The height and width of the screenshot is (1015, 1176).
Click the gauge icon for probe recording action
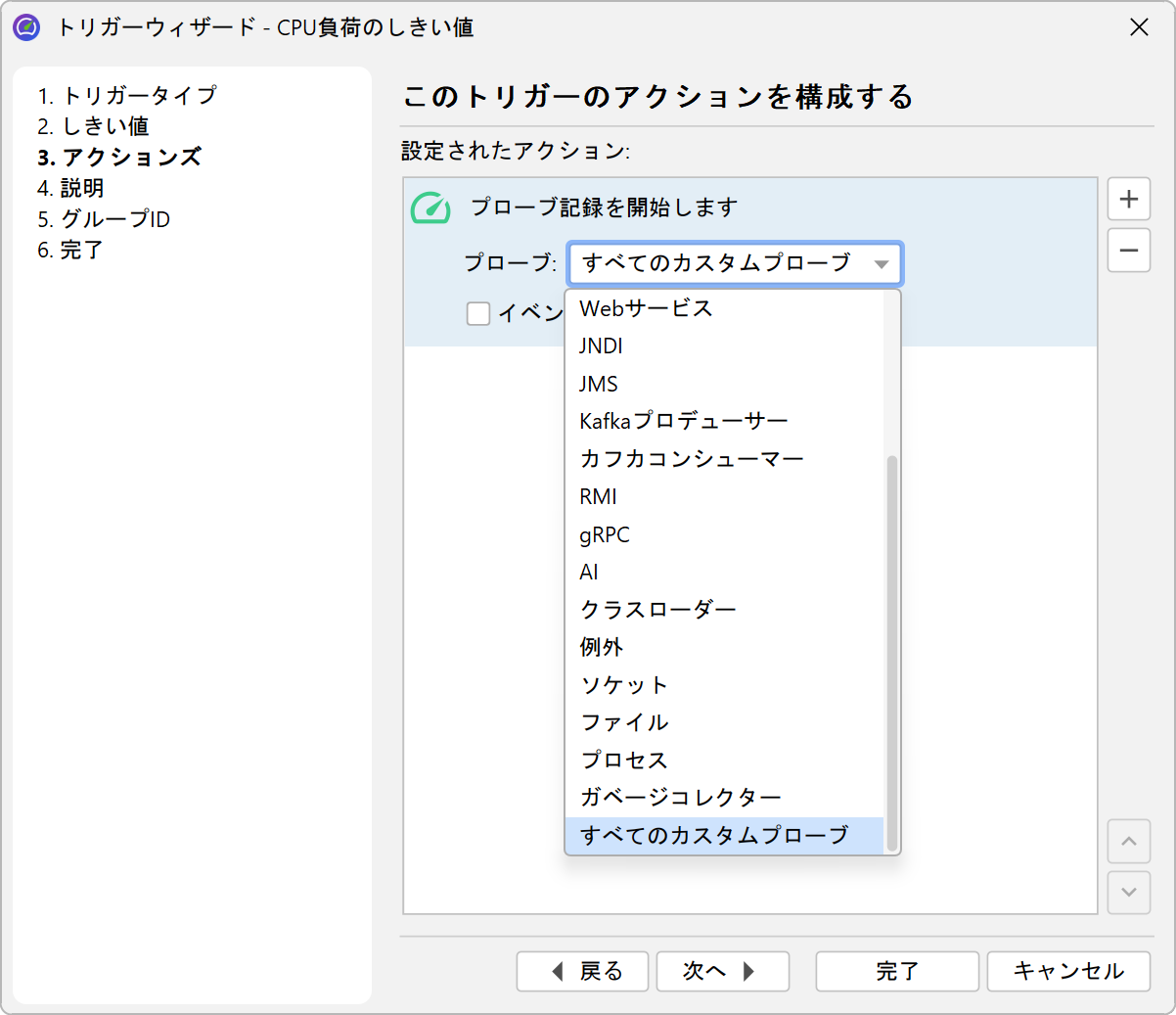pyautogui.click(x=430, y=208)
